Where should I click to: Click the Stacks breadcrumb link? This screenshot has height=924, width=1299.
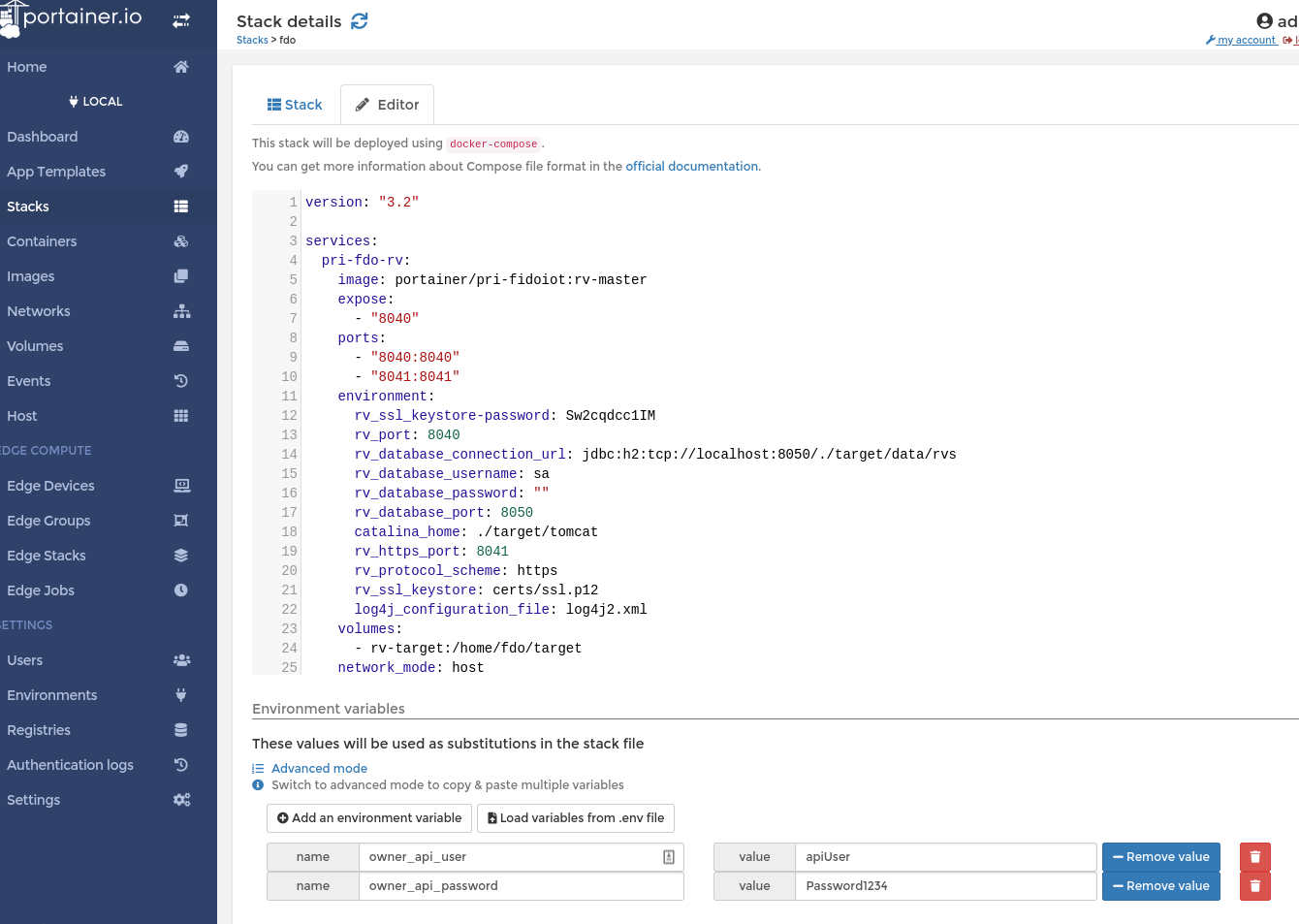coord(252,40)
